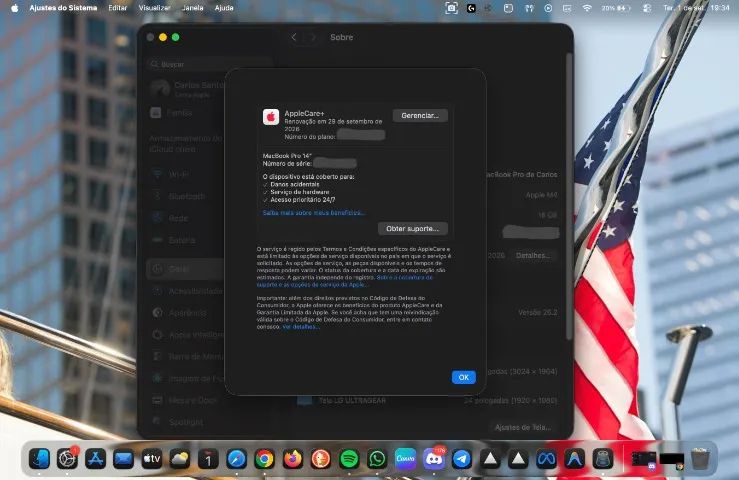Screen dimensions: 739x480
Task: Open the AppleCare support coverage link
Action: tap(345, 281)
